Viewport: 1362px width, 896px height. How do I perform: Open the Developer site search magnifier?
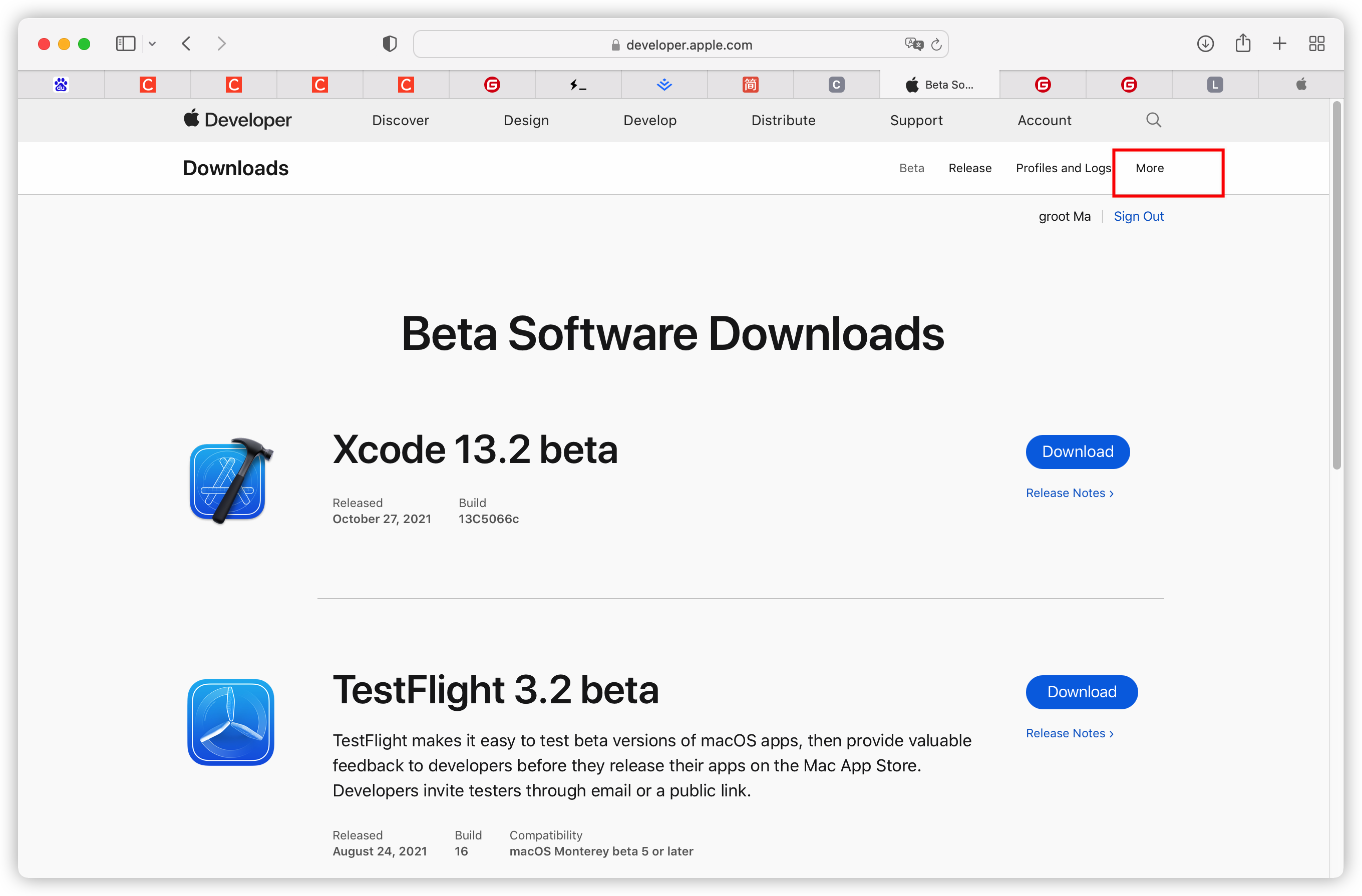[1153, 120]
